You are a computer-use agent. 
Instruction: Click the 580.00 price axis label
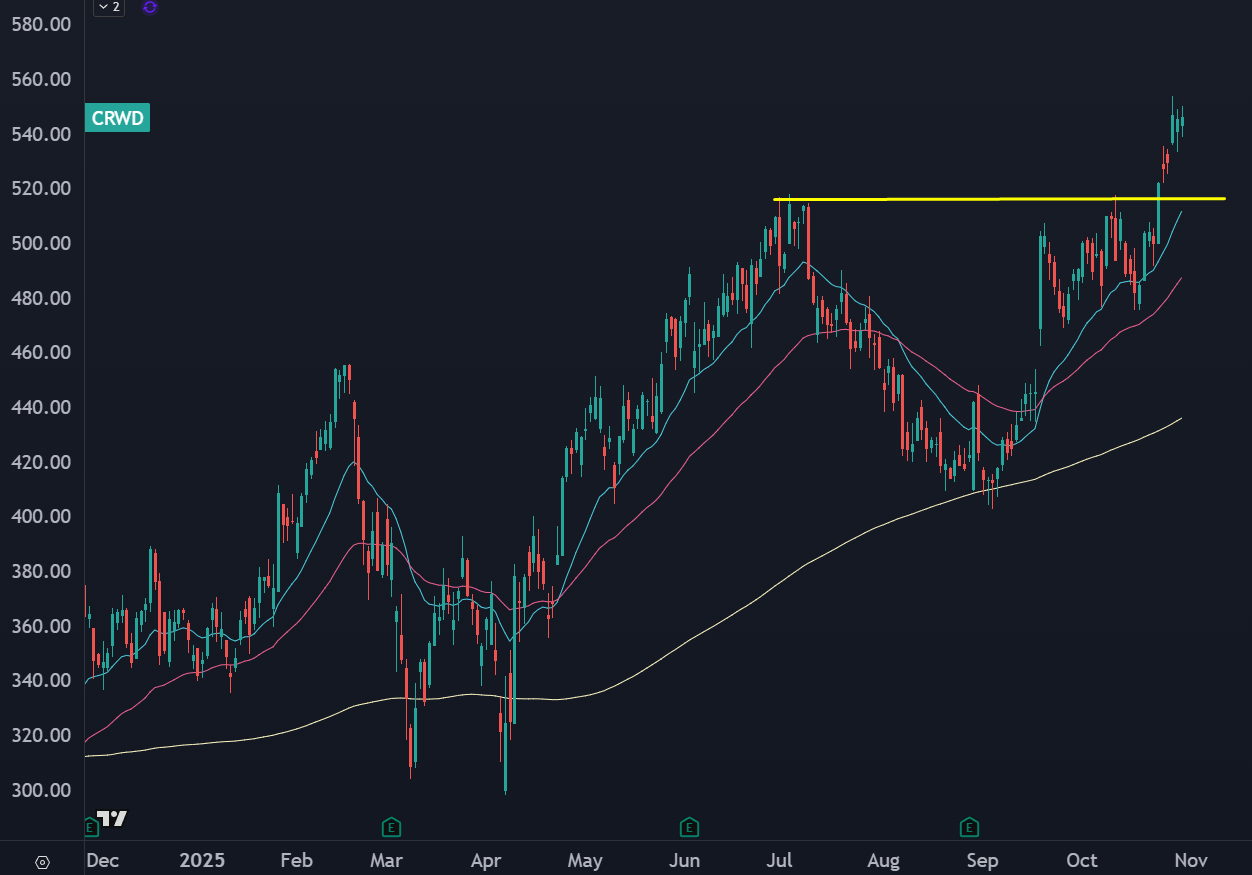click(x=40, y=24)
